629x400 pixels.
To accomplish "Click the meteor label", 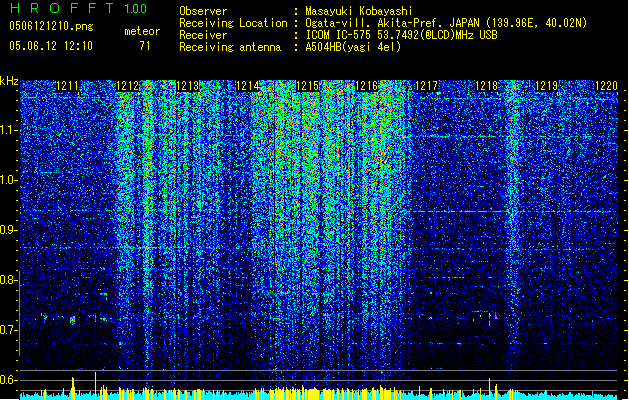I will coord(142,31).
